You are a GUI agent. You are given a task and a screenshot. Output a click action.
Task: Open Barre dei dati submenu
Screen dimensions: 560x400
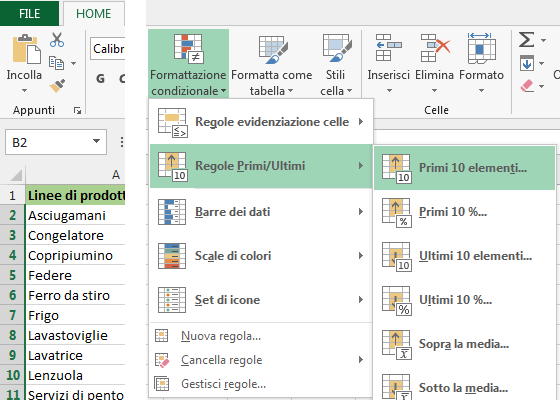[x=261, y=212]
